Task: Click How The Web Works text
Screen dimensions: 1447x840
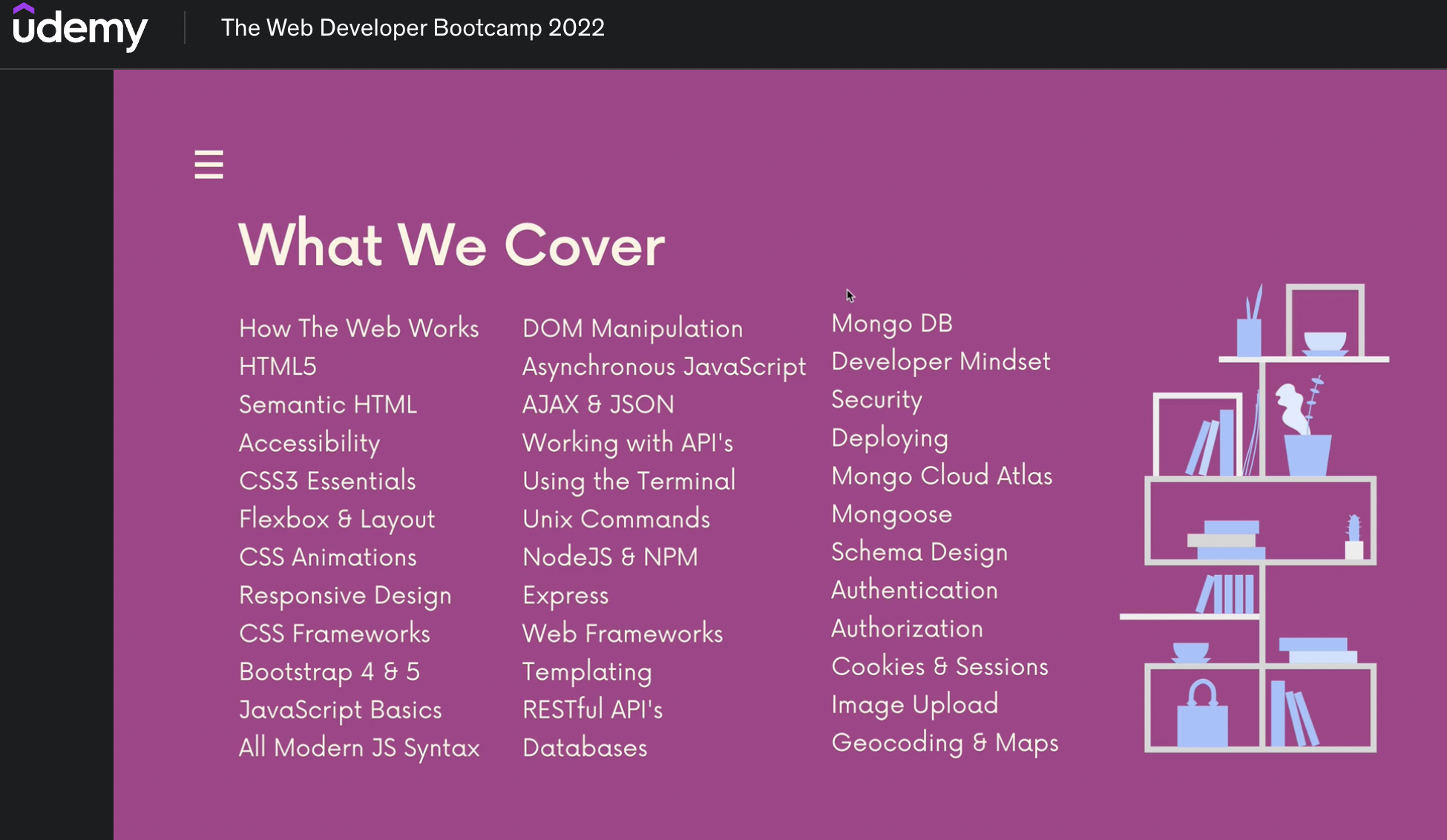Action: point(358,328)
